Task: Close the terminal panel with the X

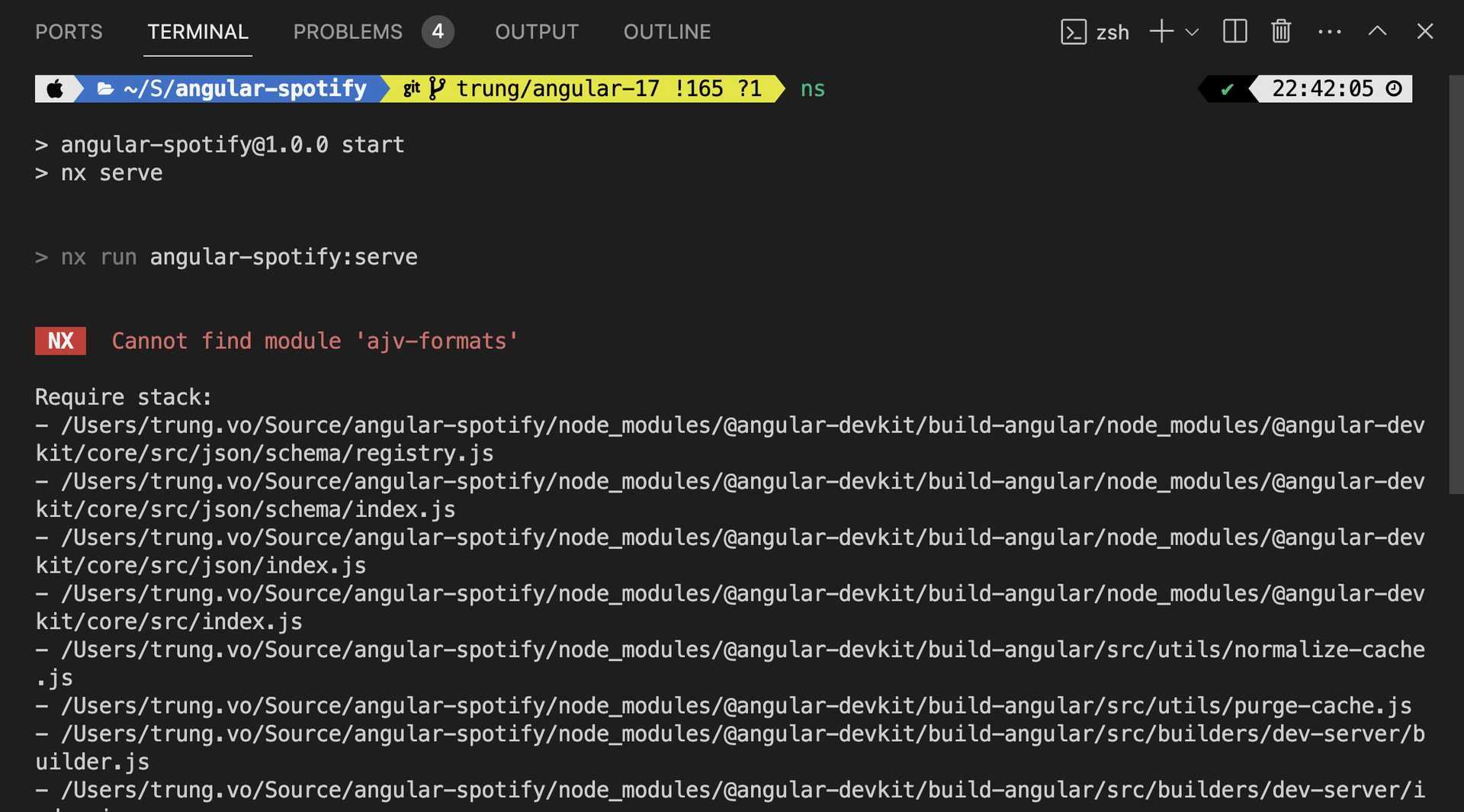Action: tap(1424, 31)
